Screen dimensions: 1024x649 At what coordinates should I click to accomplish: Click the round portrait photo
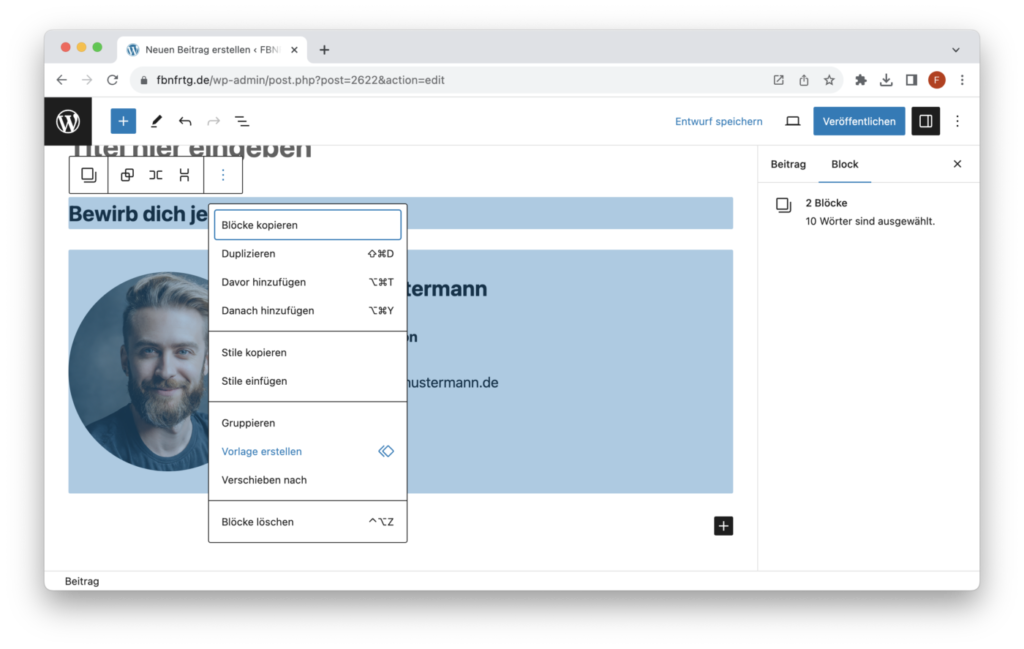tap(139, 372)
